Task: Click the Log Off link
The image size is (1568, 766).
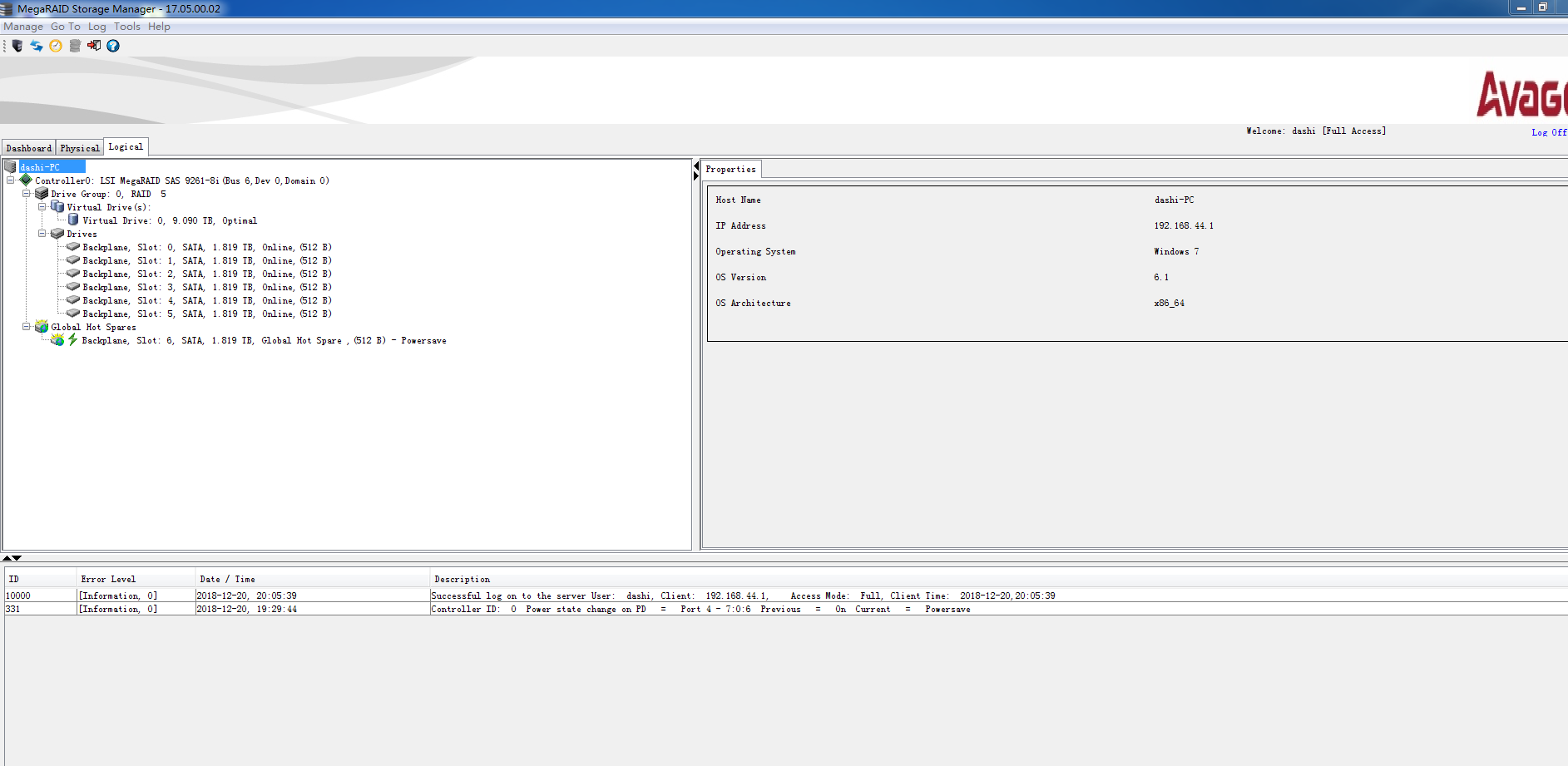Action: coord(1549,132)
